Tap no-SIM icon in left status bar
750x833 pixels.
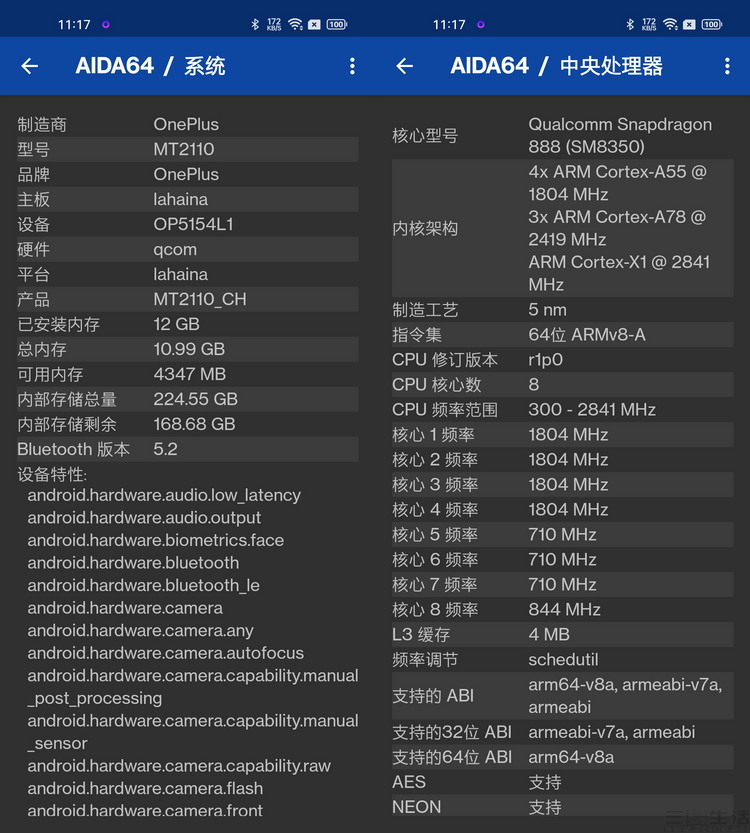coord(314,24)
